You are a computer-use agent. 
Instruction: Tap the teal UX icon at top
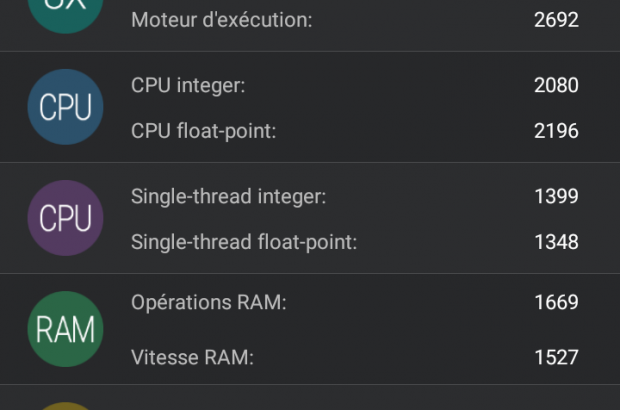65,12
